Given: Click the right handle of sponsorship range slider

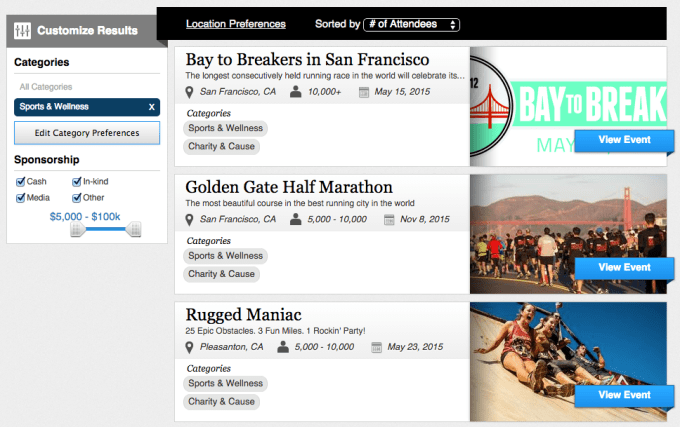Looking at the screenshot, I should [134, 229].
